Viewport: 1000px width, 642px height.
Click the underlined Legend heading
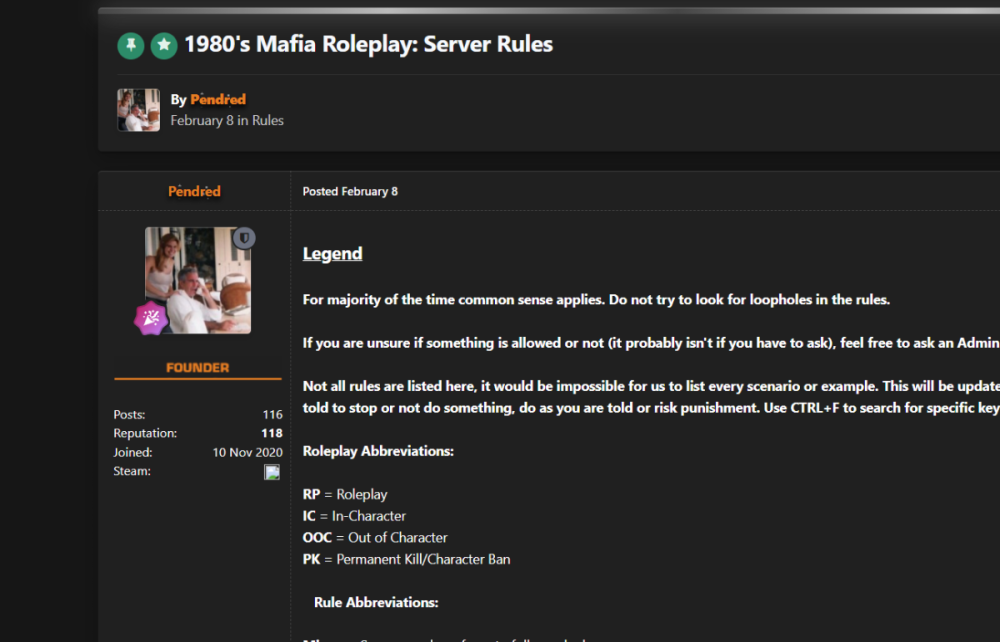point(332,254)
